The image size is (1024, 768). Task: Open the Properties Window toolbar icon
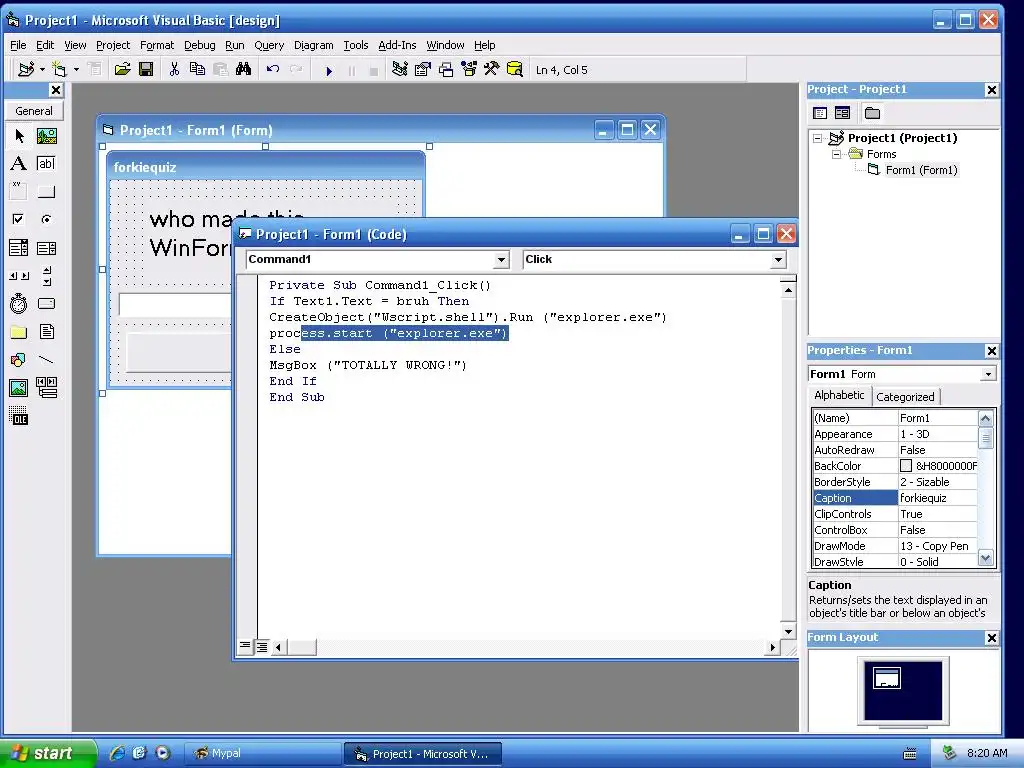click(x=423, y=69)
